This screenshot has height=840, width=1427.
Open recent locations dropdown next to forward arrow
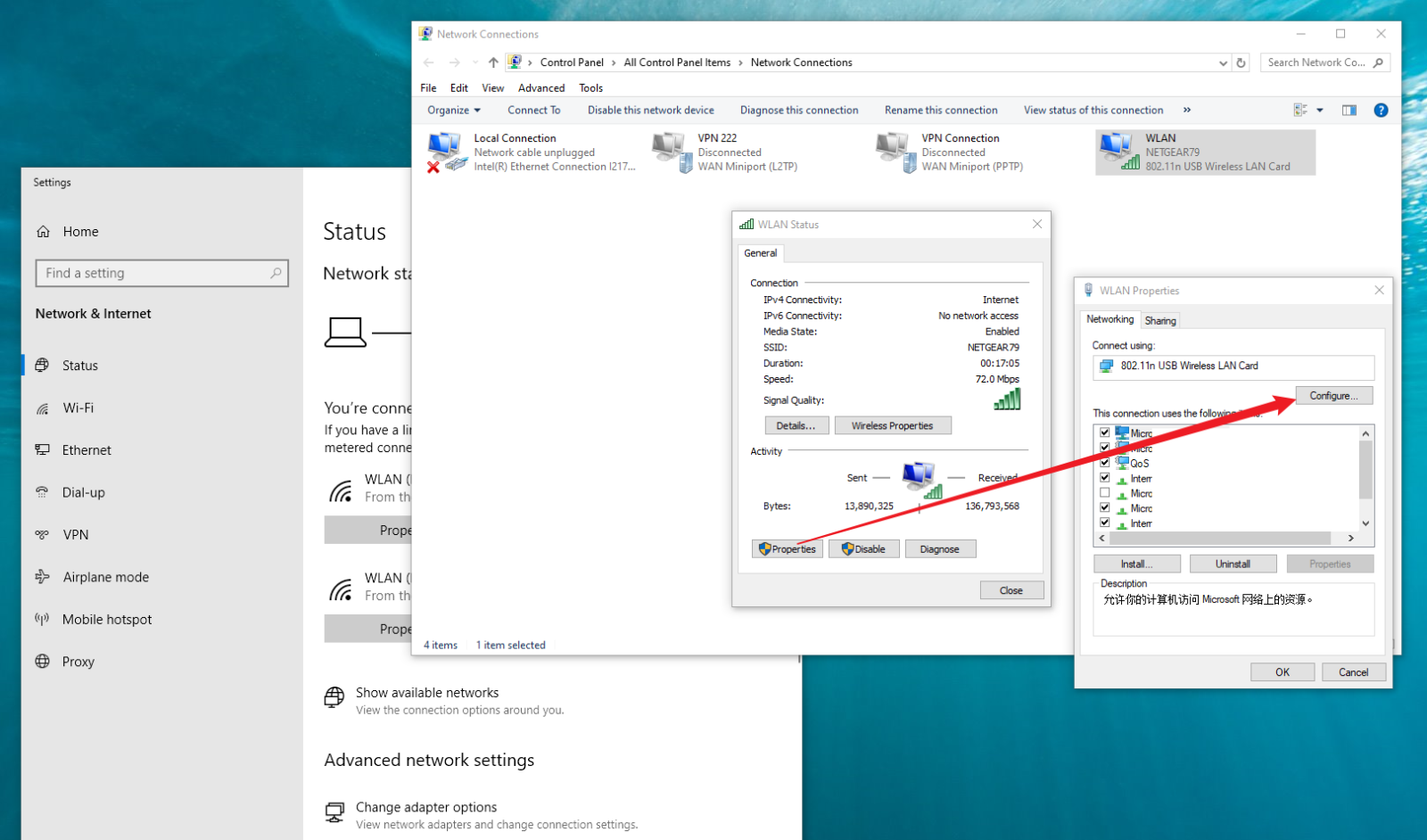(x=474, y=62)
